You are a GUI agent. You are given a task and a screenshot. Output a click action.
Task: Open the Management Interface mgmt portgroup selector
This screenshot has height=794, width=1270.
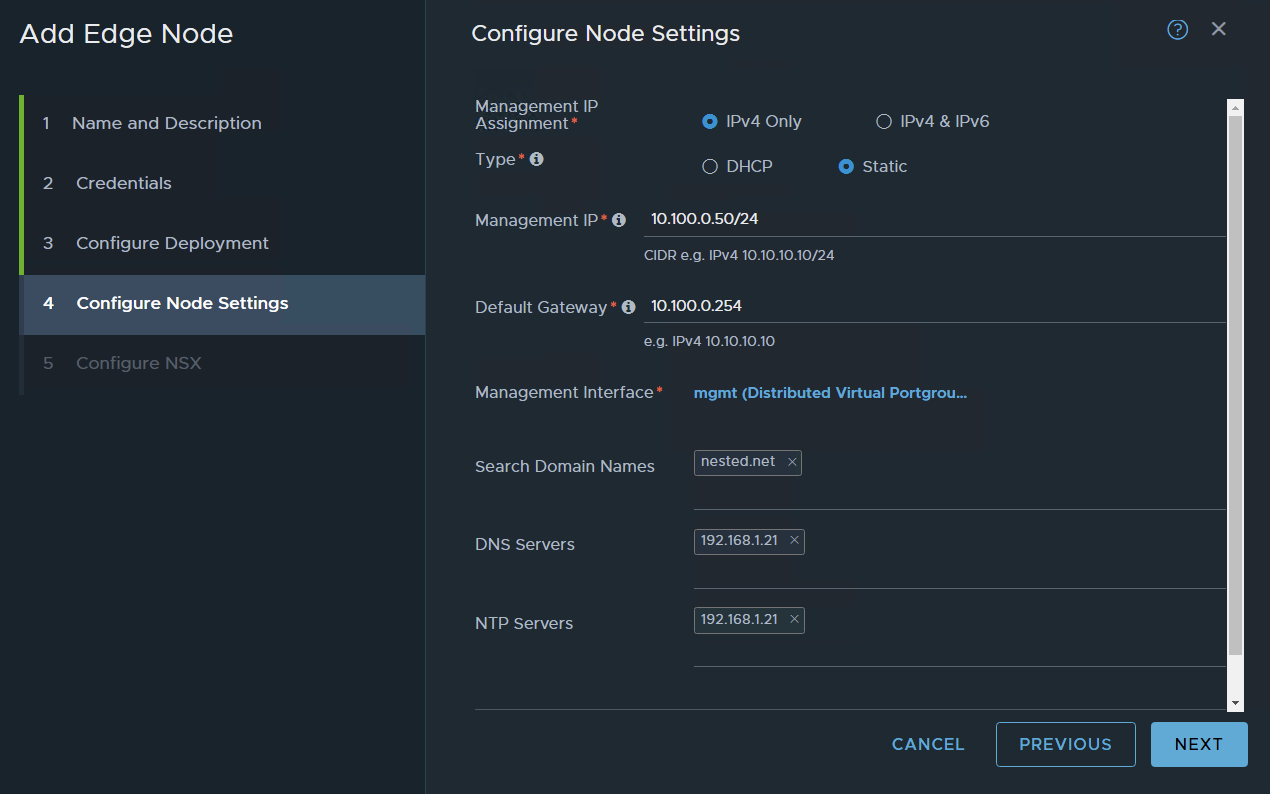tap(830, 392)
